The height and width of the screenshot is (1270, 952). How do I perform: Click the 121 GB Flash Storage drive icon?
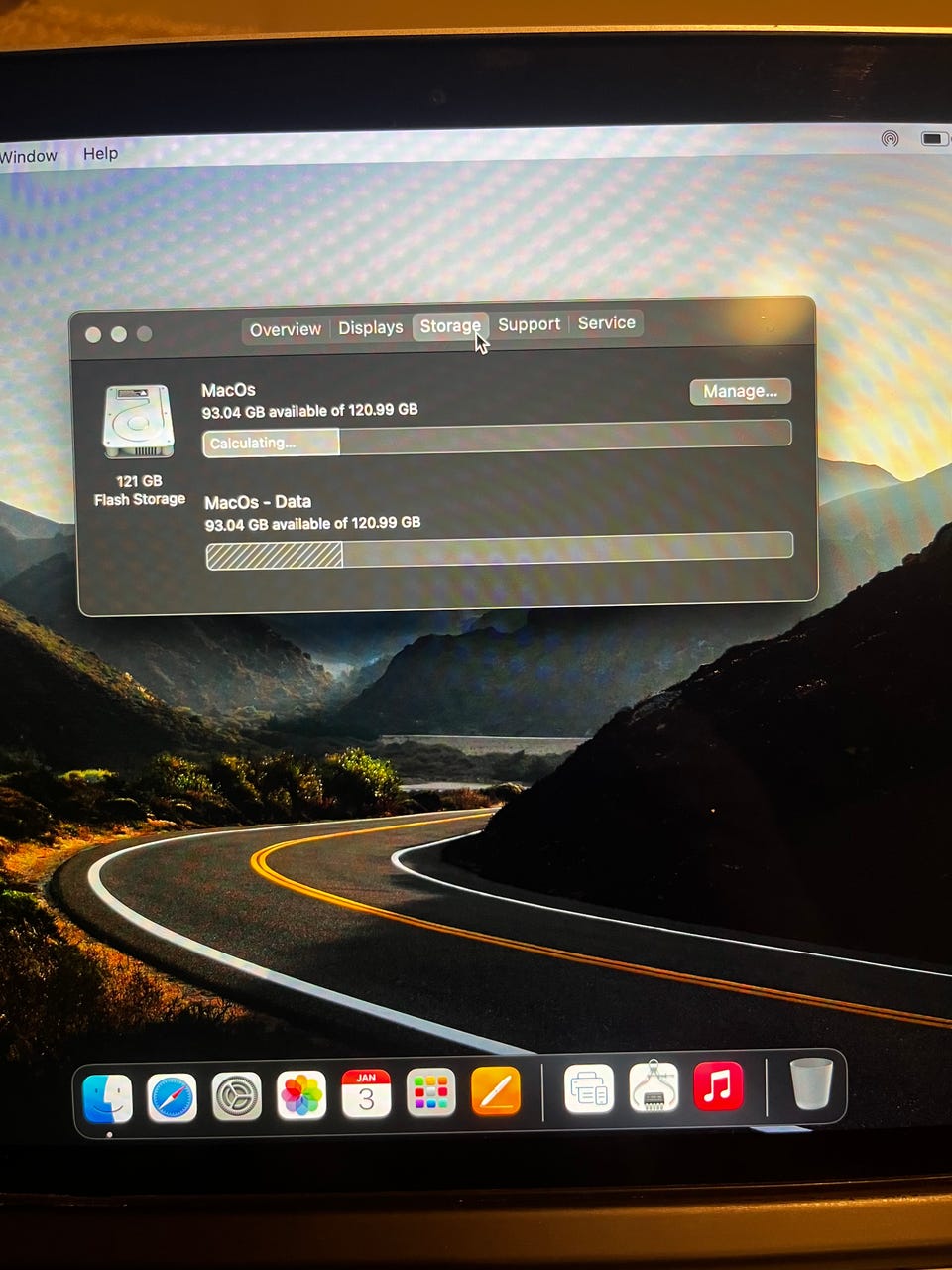[x=138, y=422]
